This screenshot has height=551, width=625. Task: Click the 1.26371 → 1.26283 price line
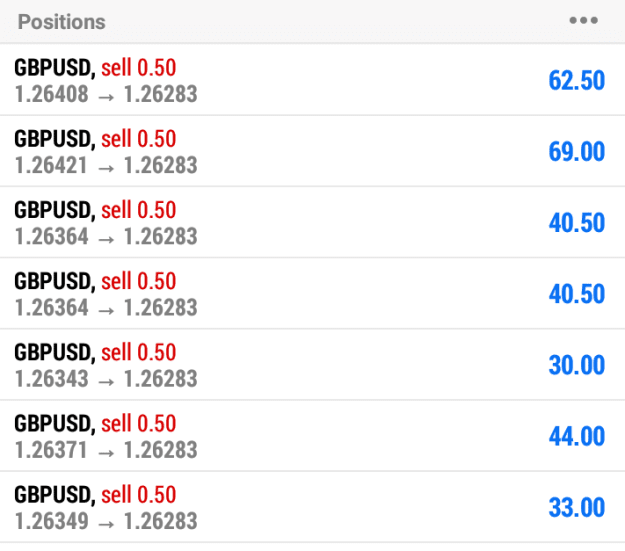[106, 450]
